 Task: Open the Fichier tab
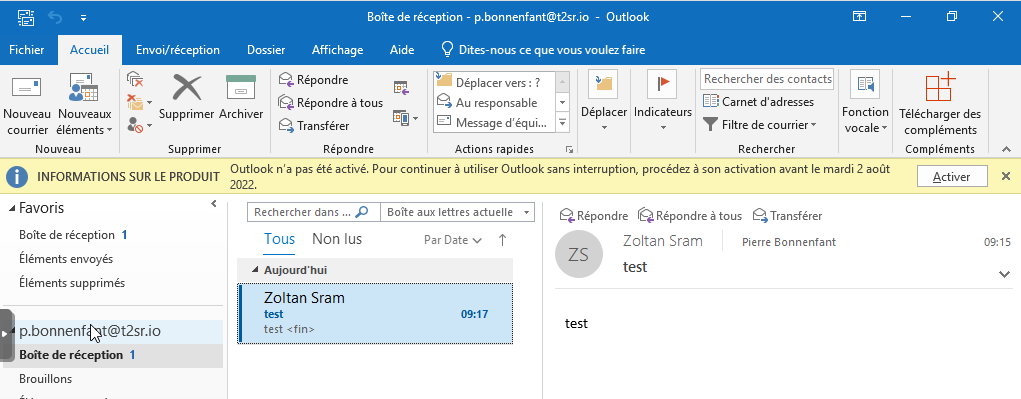coord(27,50)
